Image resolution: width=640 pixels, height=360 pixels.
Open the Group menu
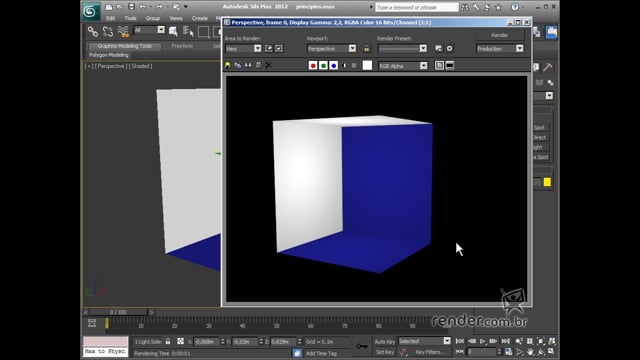(x=153, y=18)
